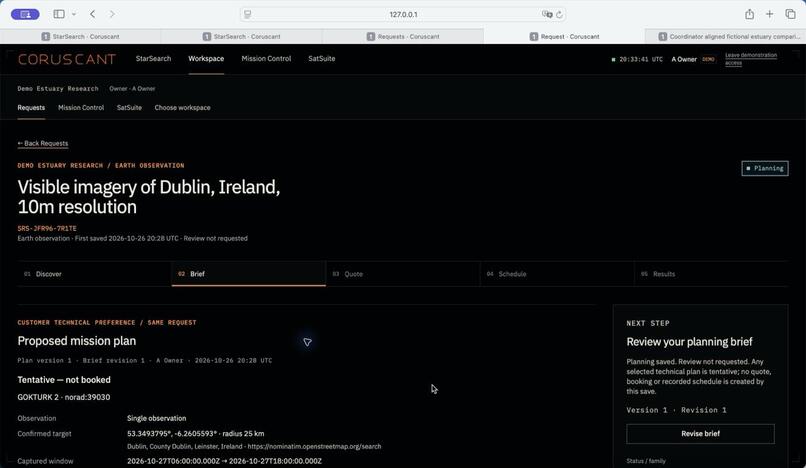This screenshot has width=806, height=468.
Task: Open the sidebar options dropdown arrow
Action: pos(74,14)
